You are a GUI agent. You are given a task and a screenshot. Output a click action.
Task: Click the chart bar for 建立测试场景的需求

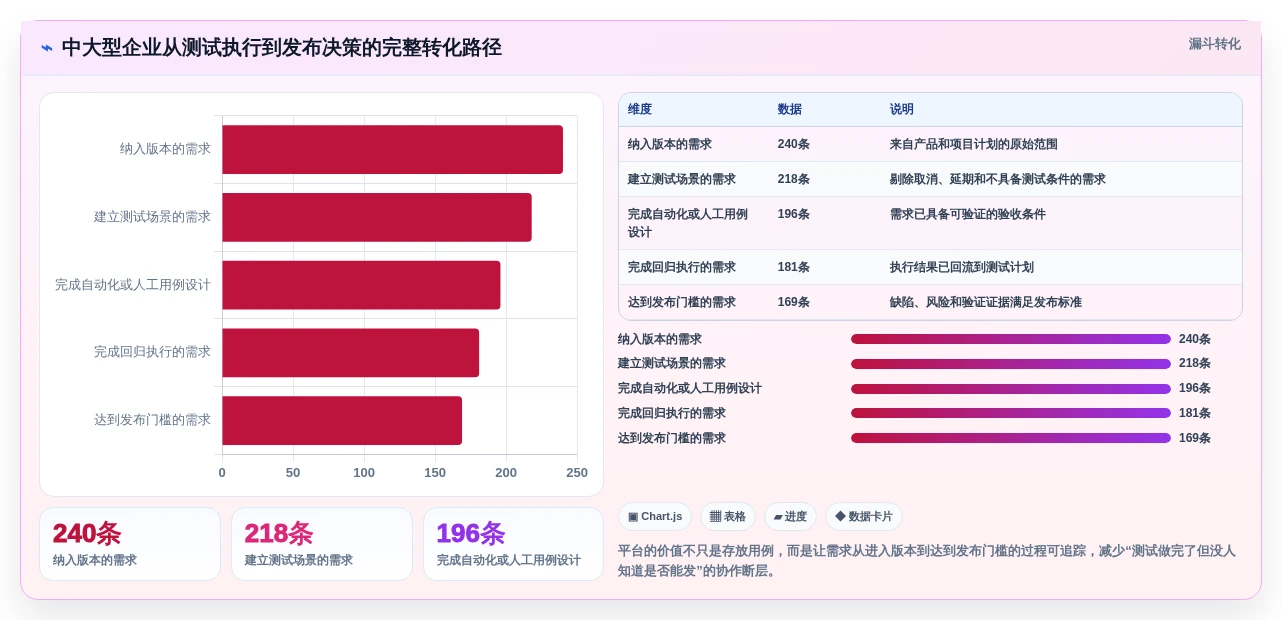(377, 217)
